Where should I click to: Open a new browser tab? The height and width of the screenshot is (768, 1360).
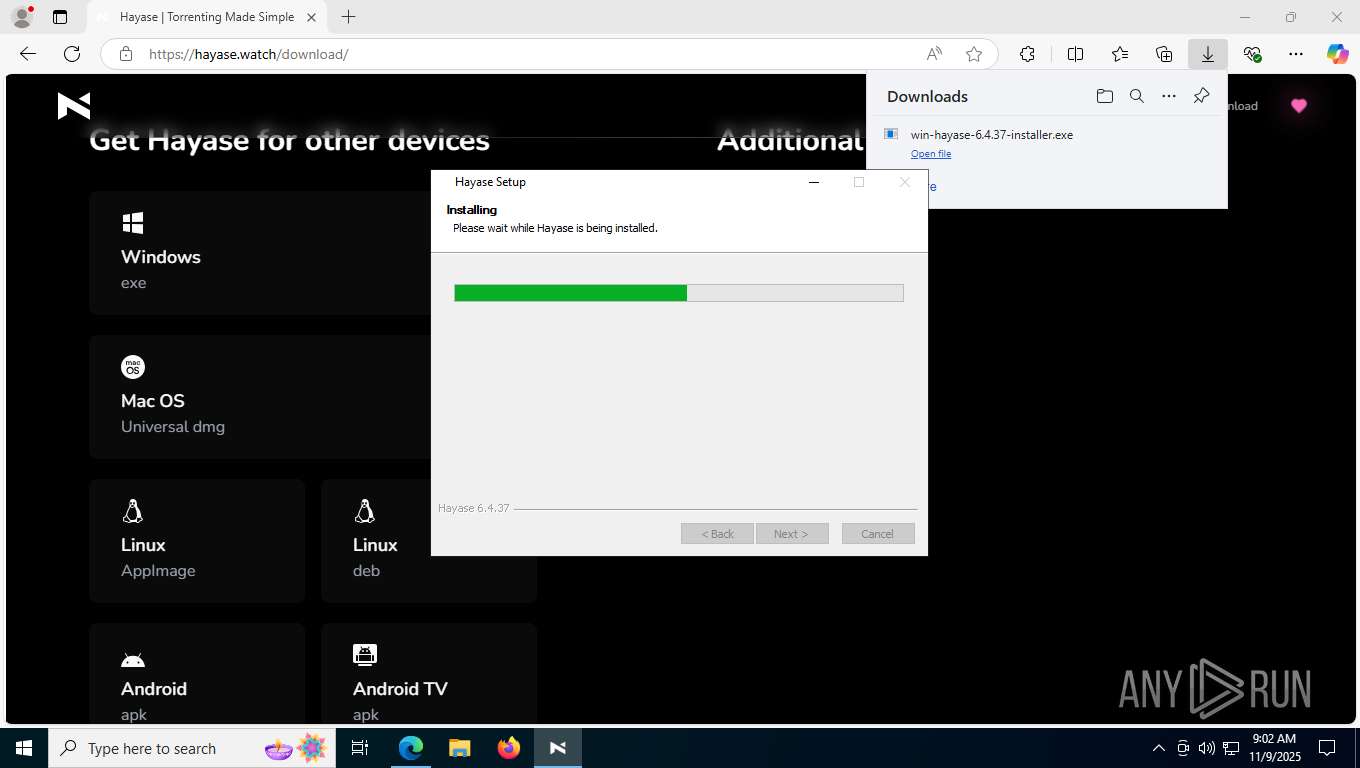coord(348,17)
